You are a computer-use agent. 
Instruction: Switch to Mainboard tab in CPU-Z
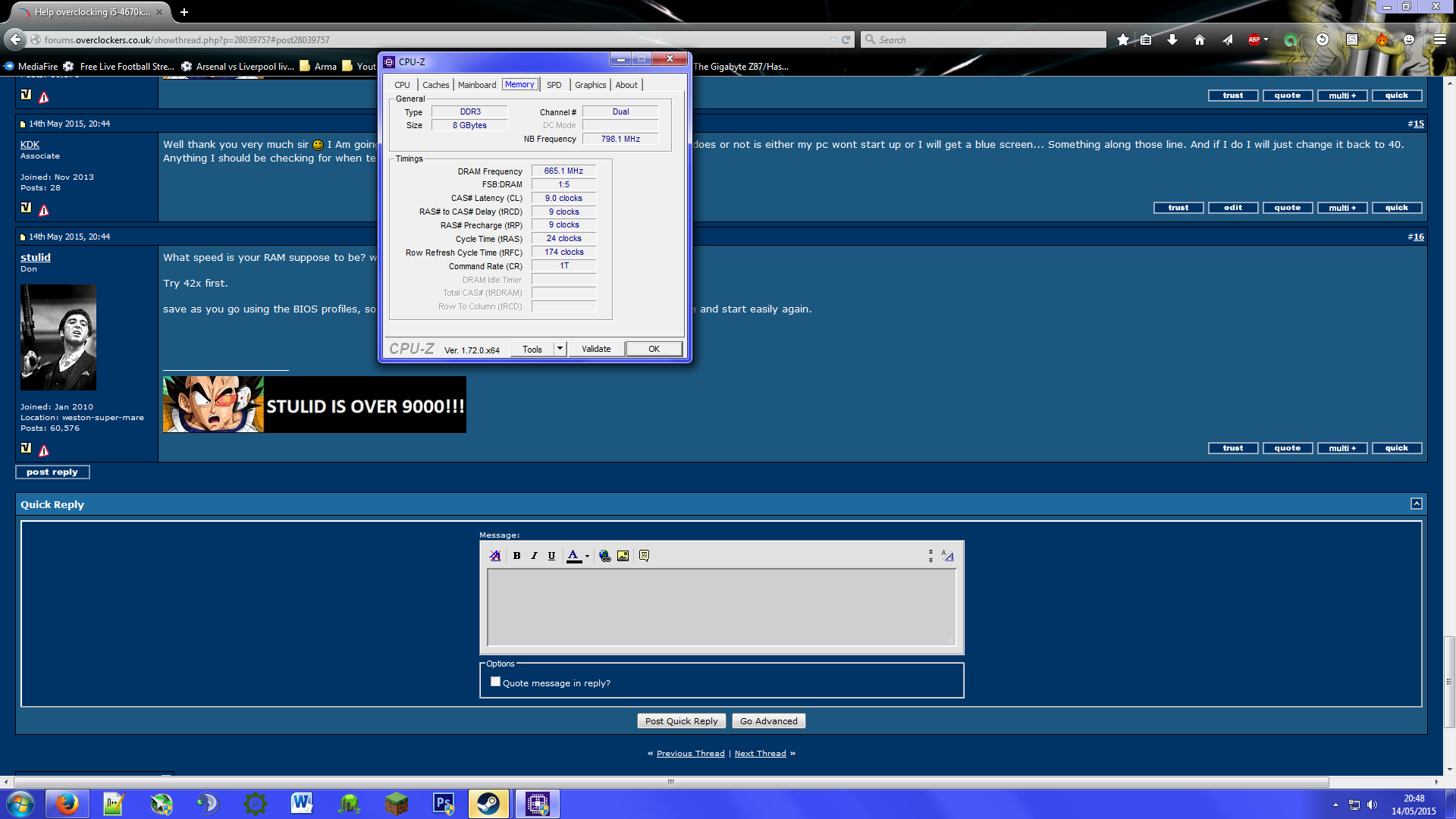[477, 85]
